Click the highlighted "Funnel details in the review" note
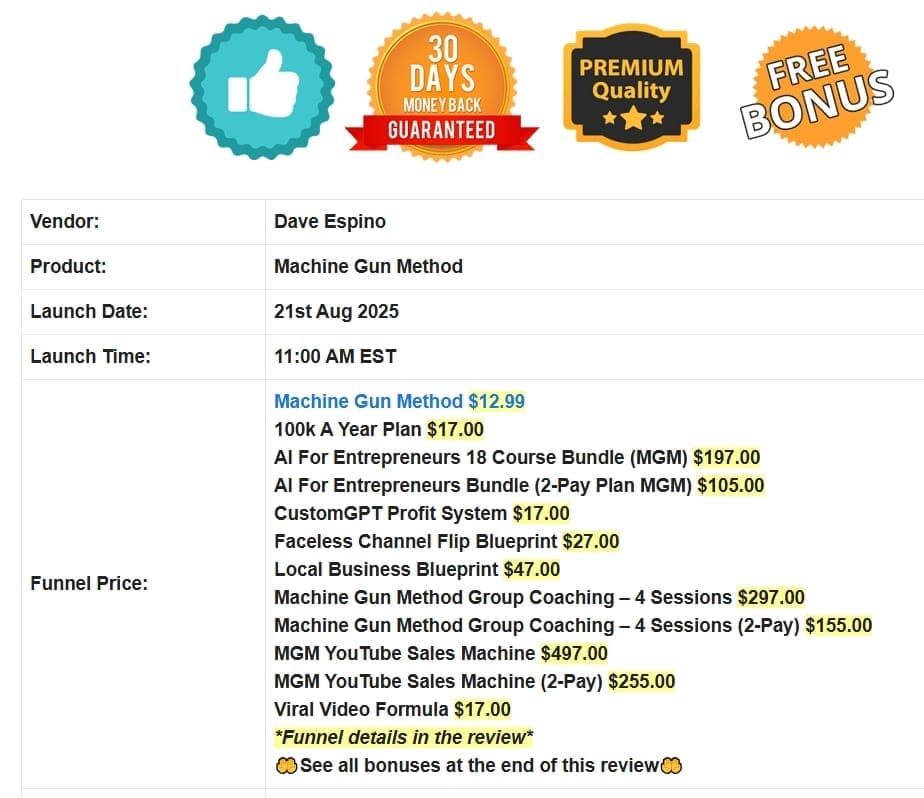The height and width of the screenshot is (798, 924). pyautogui.click(x=404, y=737)
